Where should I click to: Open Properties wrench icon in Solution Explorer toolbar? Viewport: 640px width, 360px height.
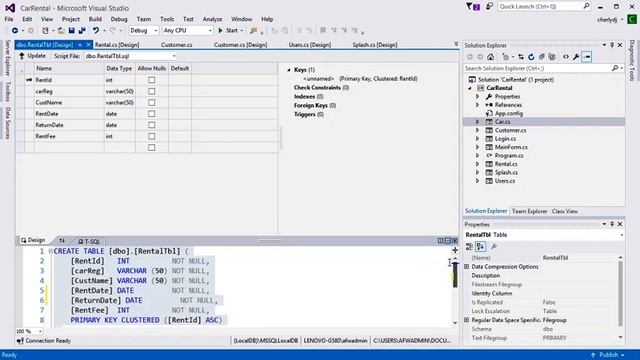[576, 57]
